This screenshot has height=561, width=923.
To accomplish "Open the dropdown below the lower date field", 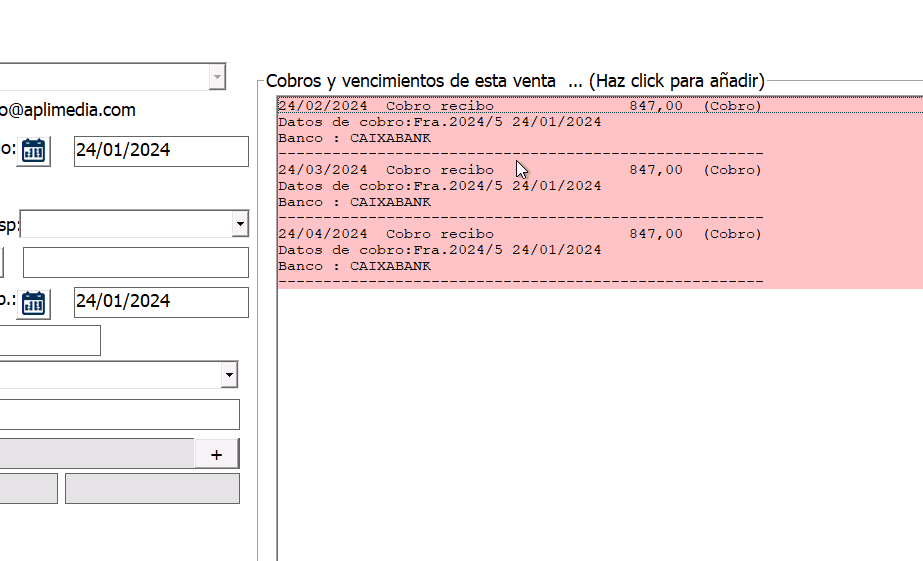I will click(229, 375).
